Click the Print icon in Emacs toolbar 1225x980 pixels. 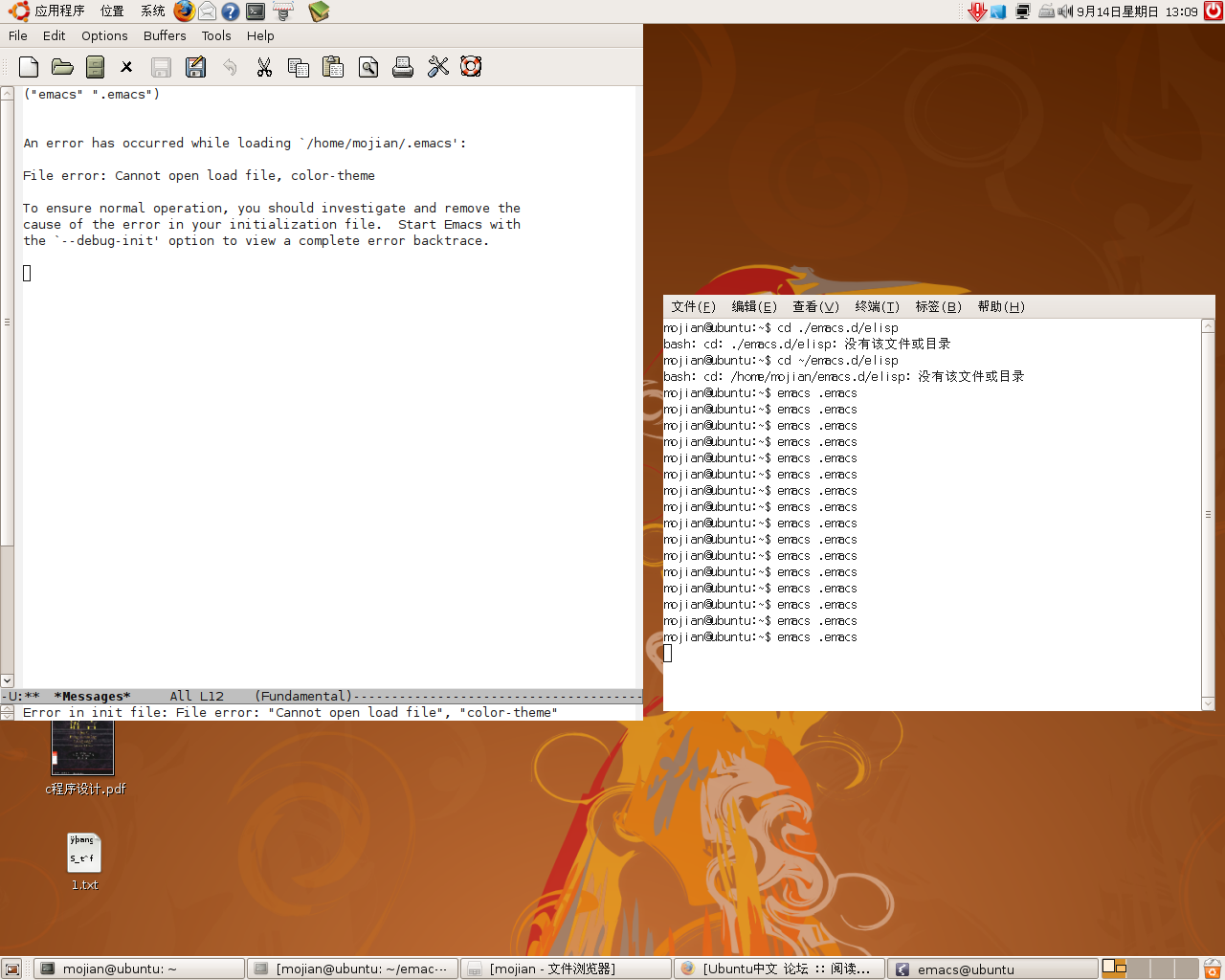(x=403, y=67)
